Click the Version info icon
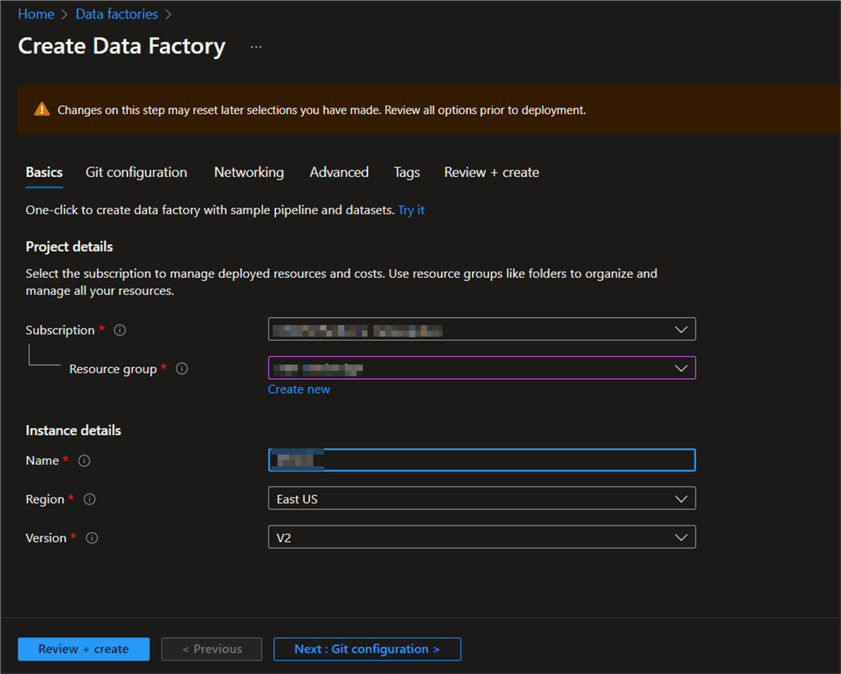Viewport: 841px width, 674px height. [92, 538]
